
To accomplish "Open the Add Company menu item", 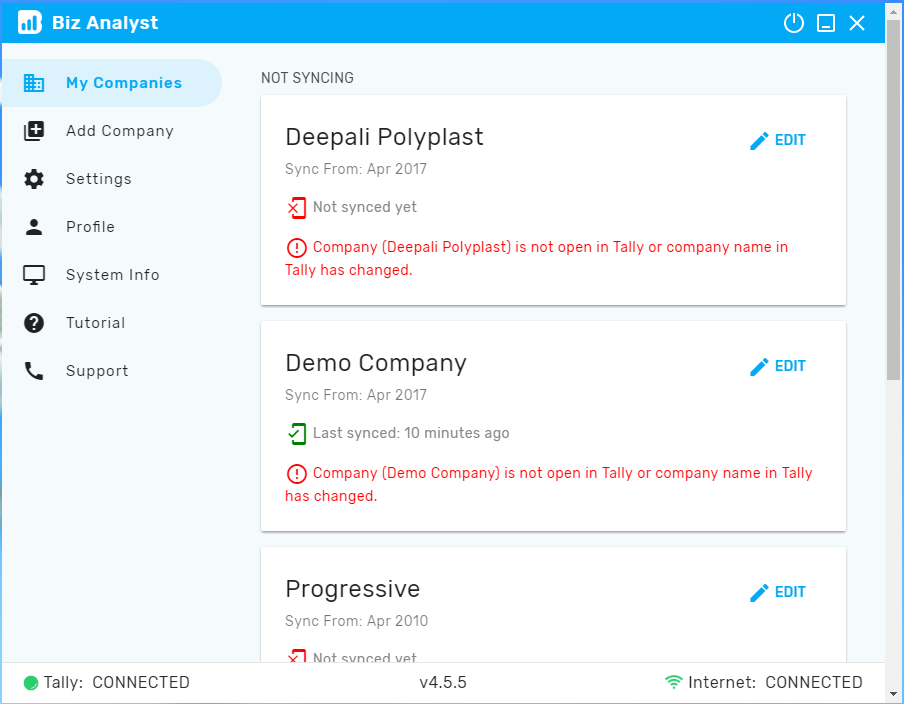I will point(112,131).
